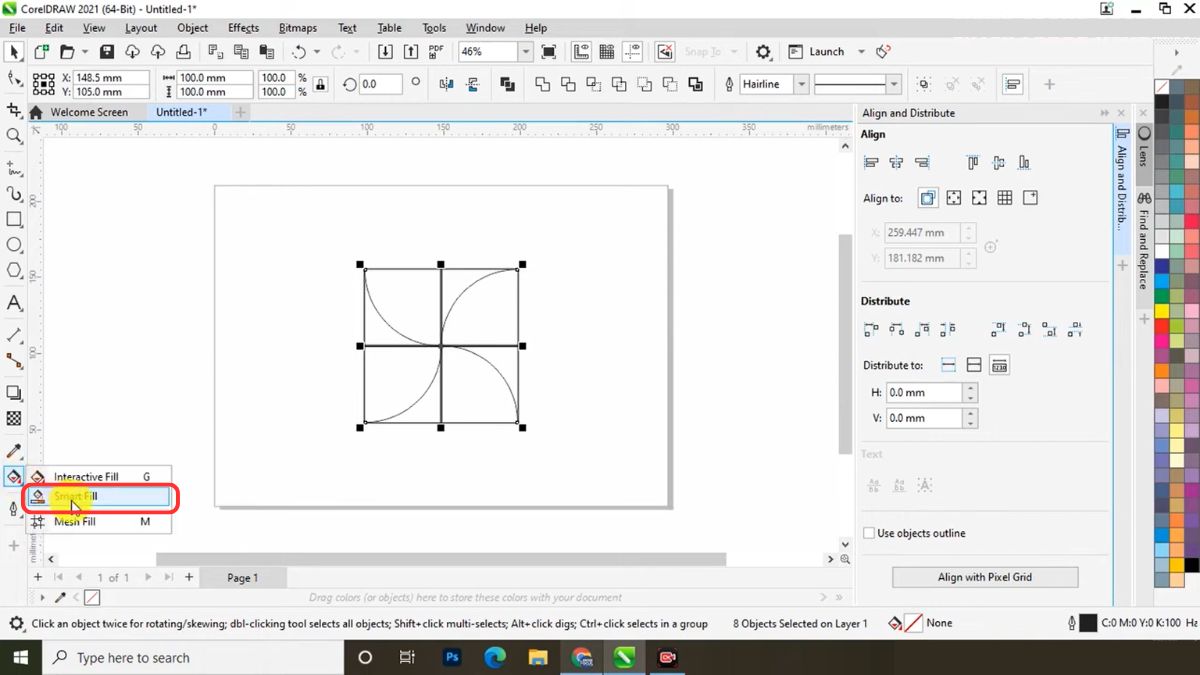The image size is (1200, 675).
Task: Open Find and Replace docker tab
Action: [x=1143, y=240]
